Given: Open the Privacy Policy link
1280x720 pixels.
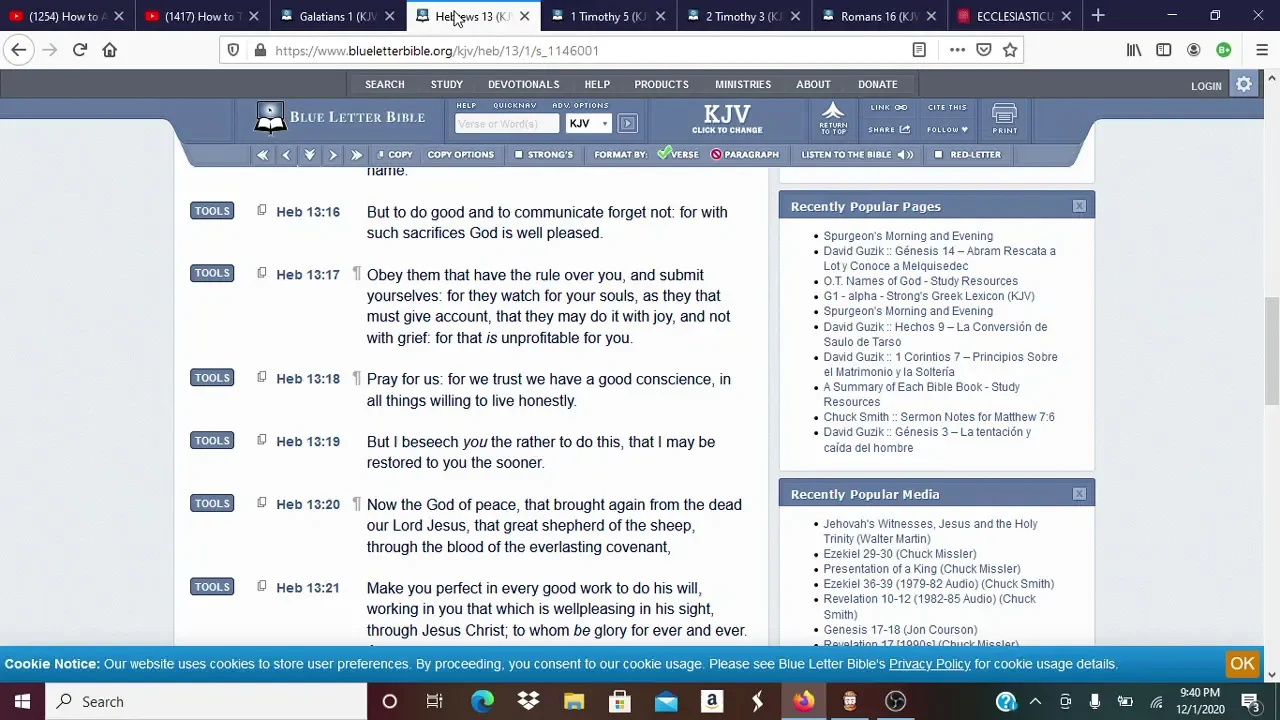Looking at the screenshot, I should (930, 664).
